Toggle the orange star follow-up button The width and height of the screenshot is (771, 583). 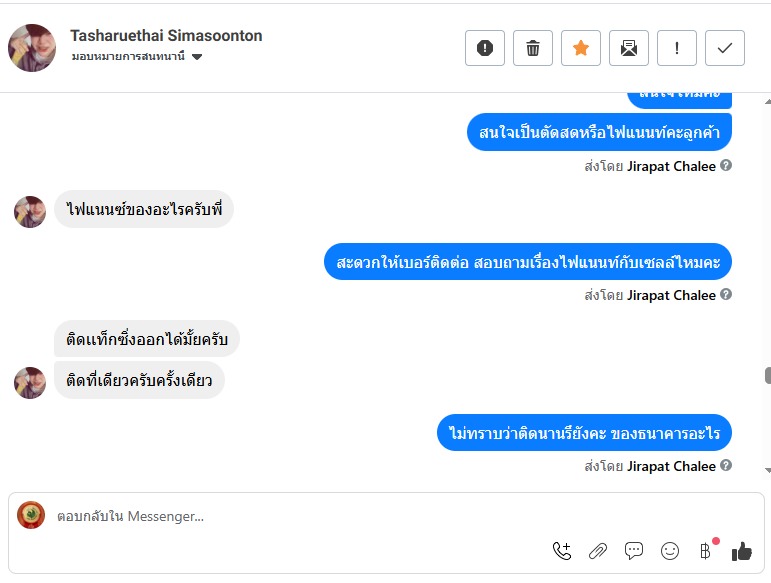581,48
